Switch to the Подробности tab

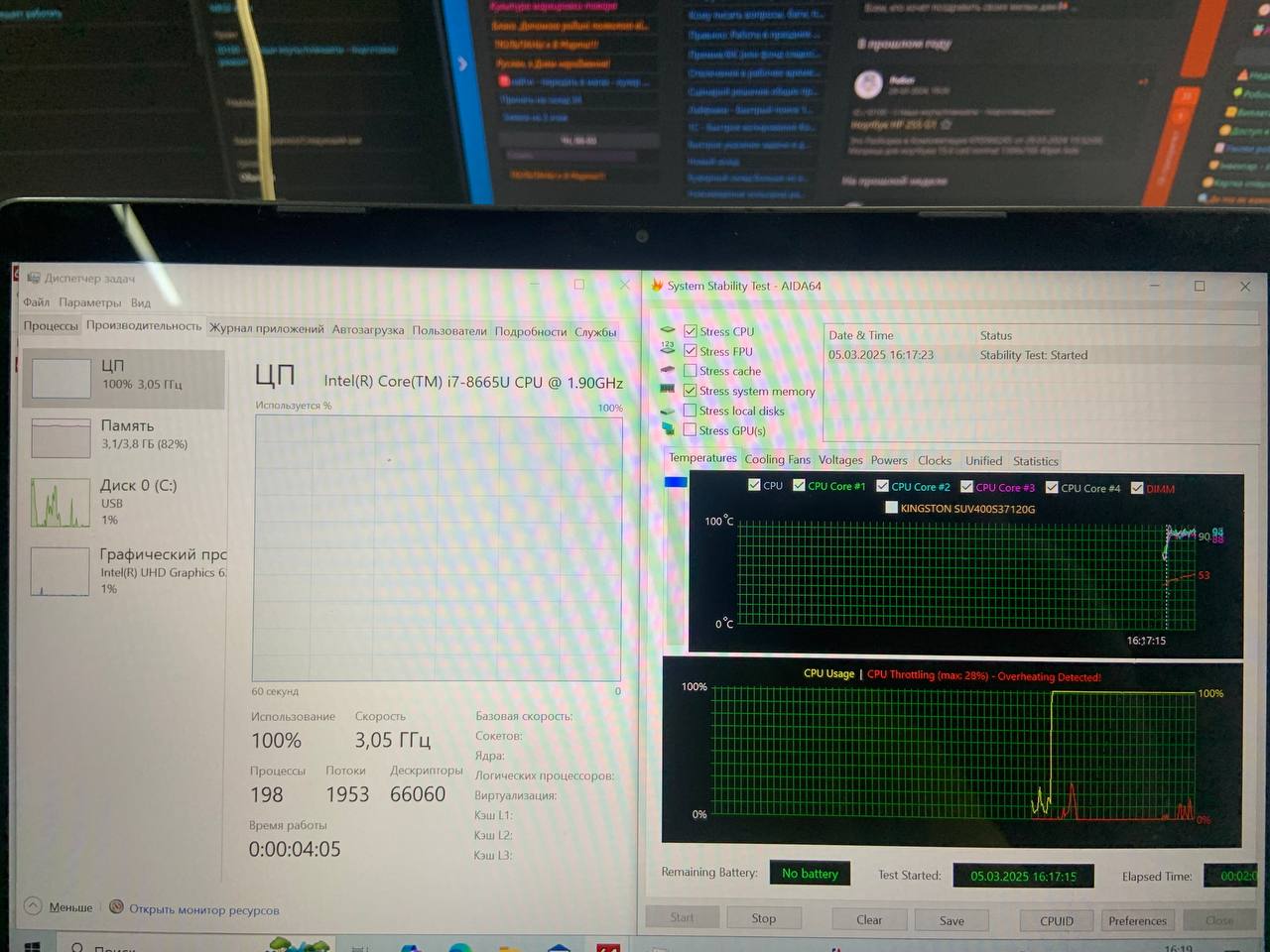[531, 331]
